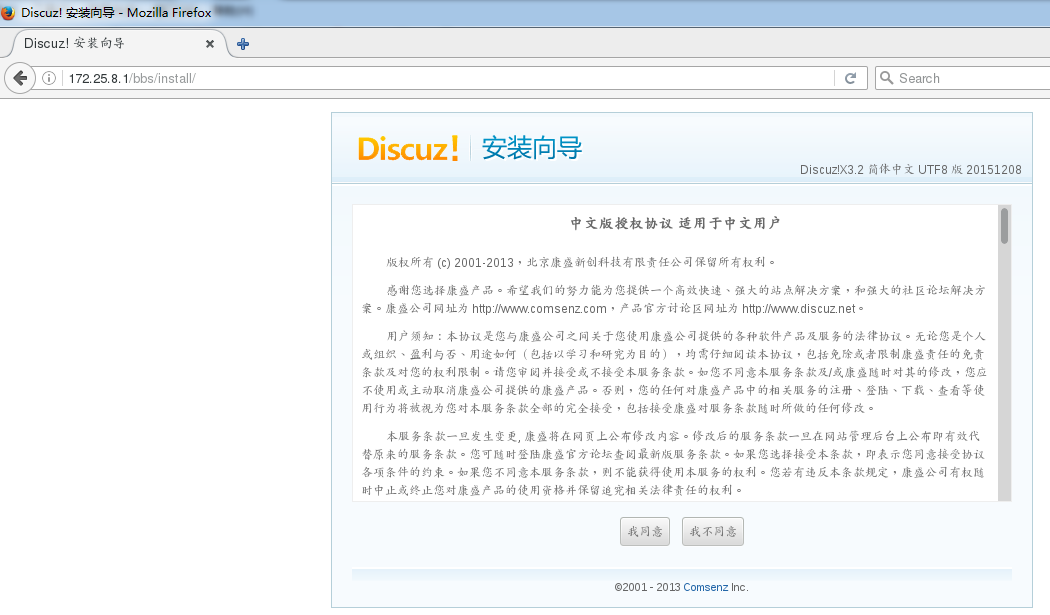Click the 安装向导 title text
The height and width of the screenshot is (615, 1050).
coord(532,147)
